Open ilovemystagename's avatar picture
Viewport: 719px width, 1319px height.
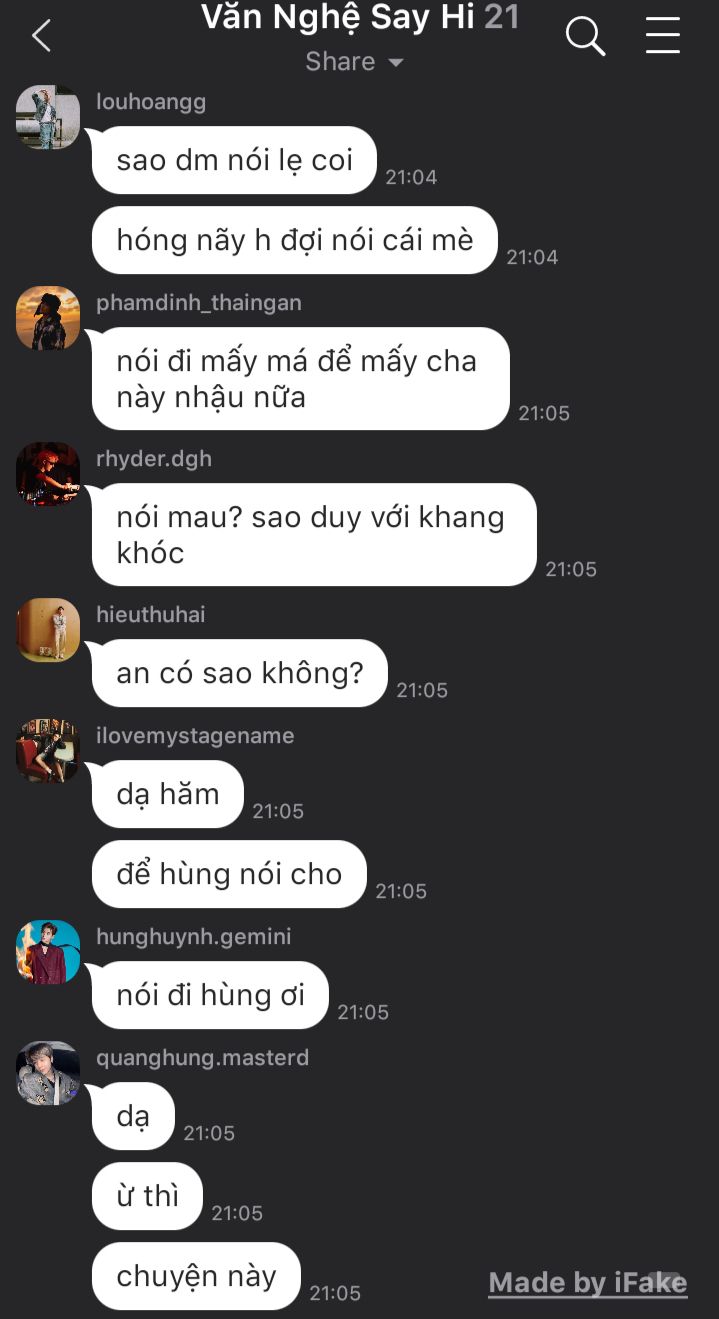click(x=48, y=751)
